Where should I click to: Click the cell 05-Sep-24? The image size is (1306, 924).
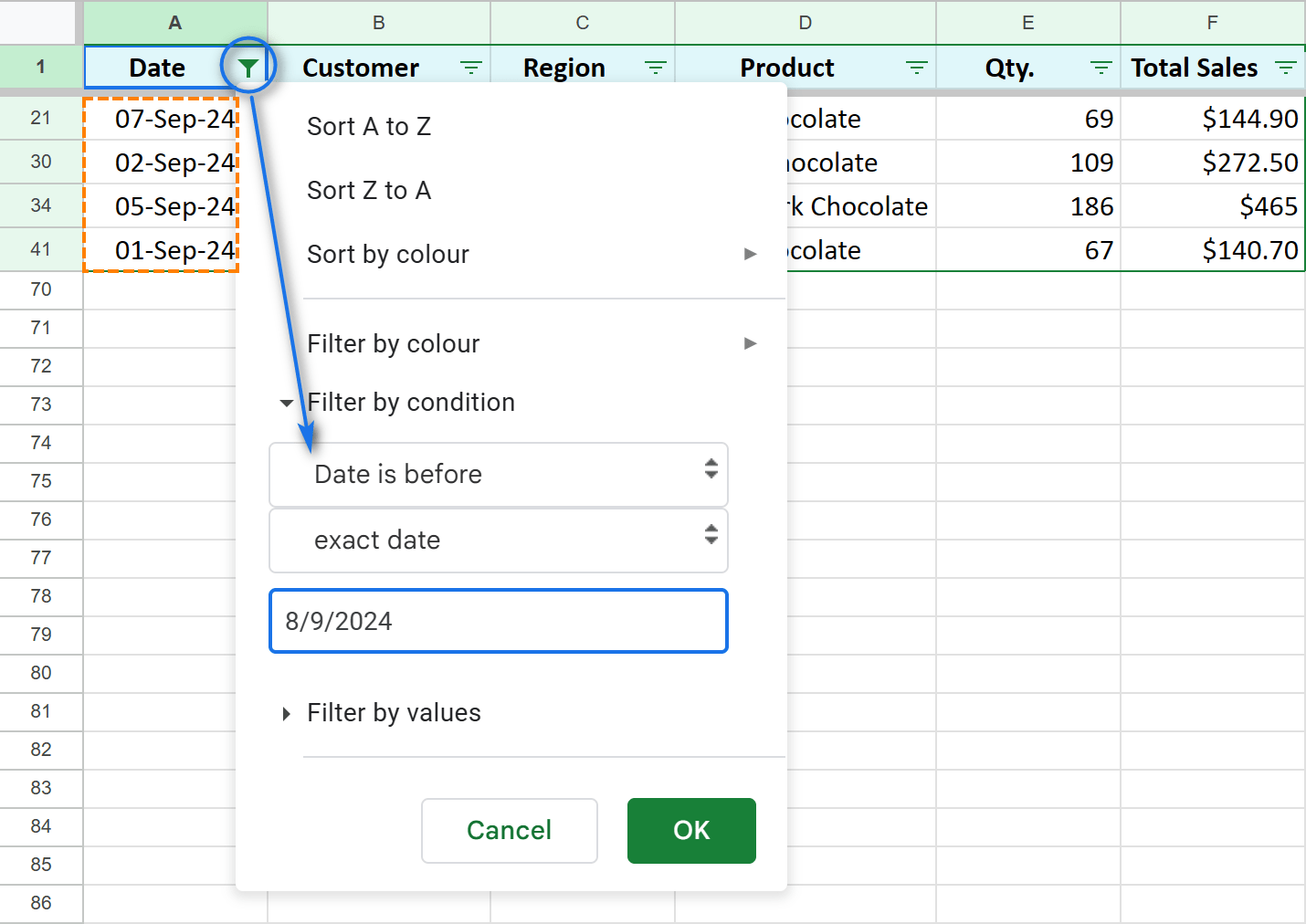(x=161, y=206)
